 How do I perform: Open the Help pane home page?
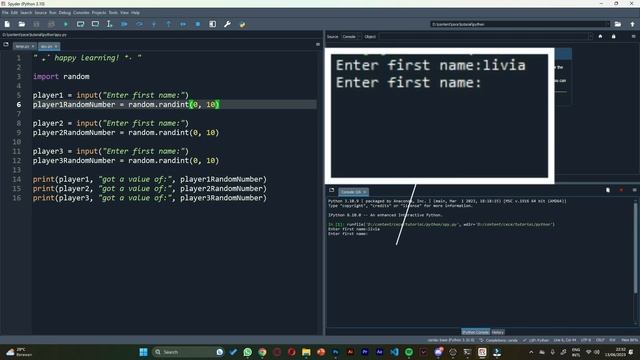coord(600,36)
